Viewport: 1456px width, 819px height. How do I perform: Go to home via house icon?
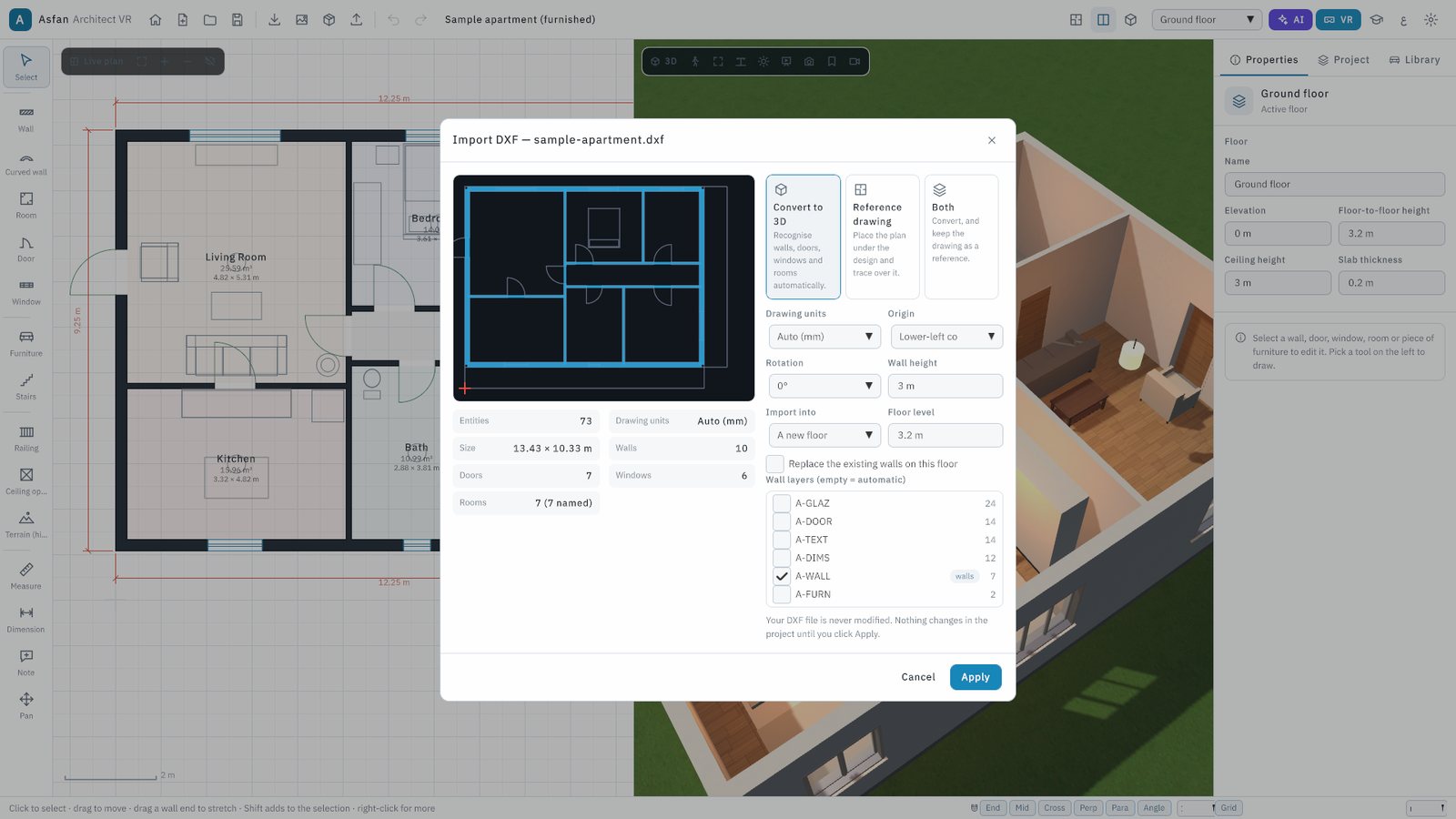[156, 19]
